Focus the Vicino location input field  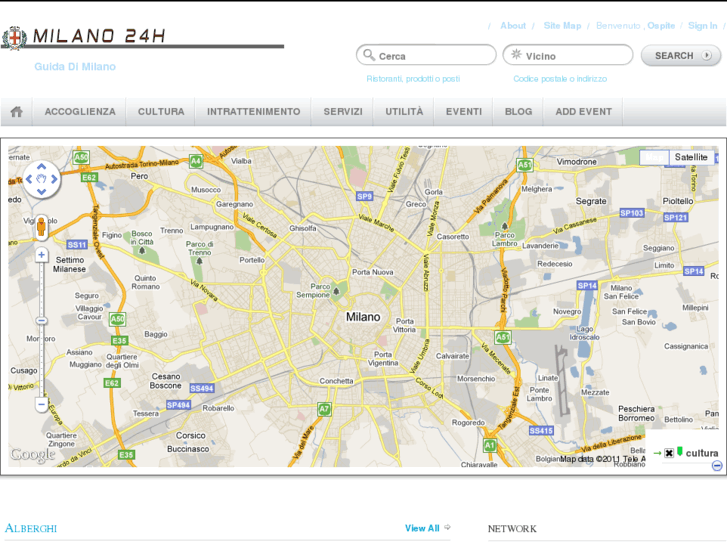point(568,55)
